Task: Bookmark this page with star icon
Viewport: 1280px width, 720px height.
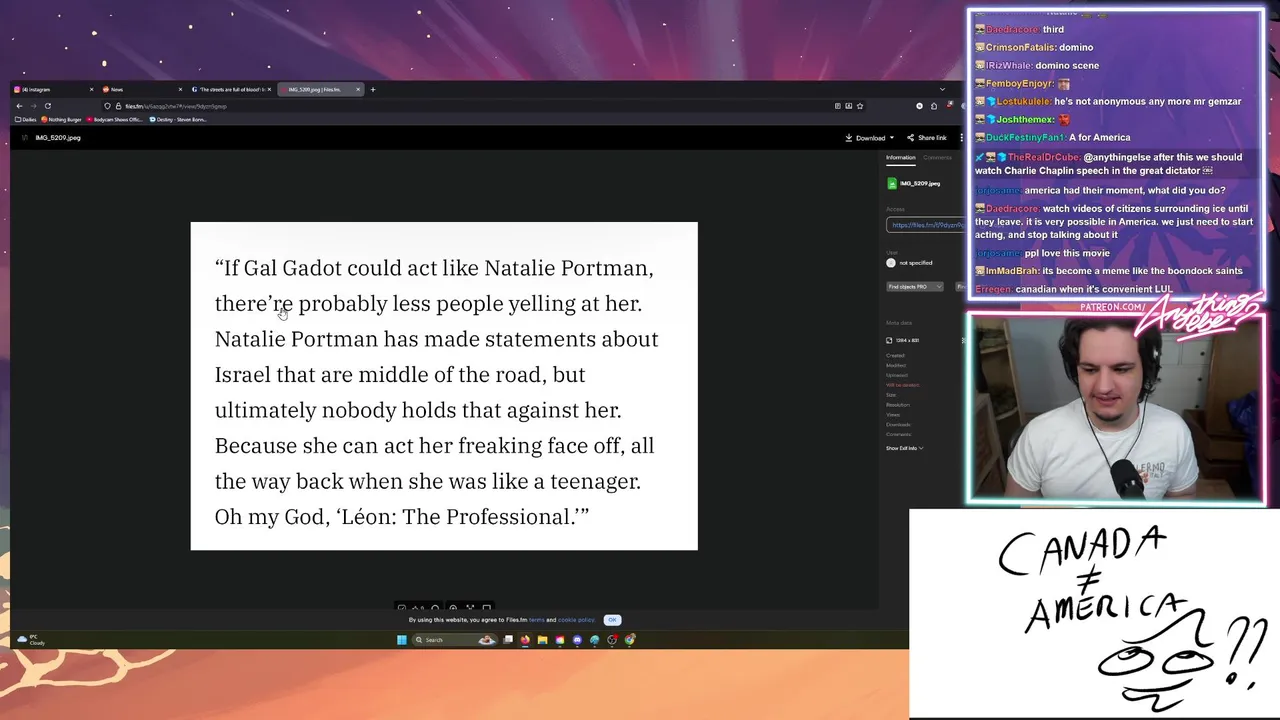Action: coord(860,106)
